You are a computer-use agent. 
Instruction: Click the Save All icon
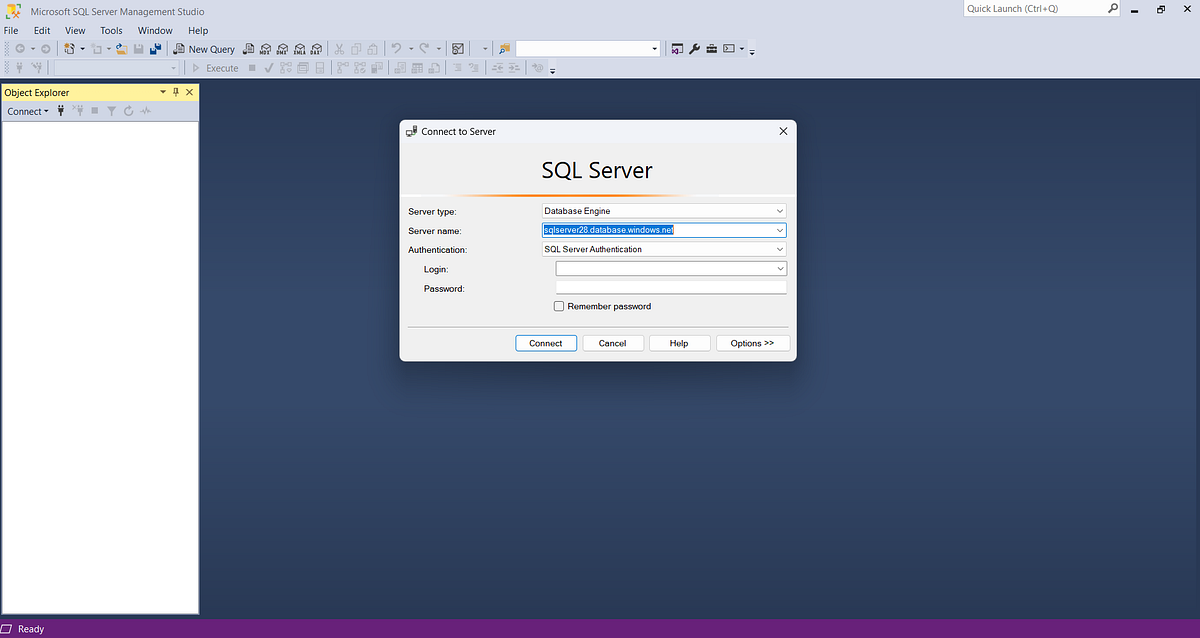[x=155, y=49]
